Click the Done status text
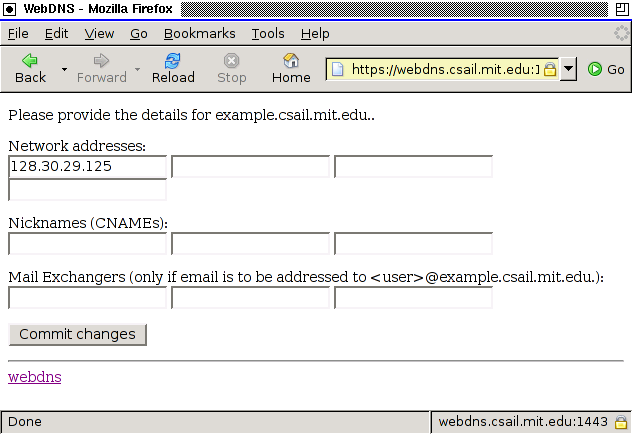 [25, 422]
